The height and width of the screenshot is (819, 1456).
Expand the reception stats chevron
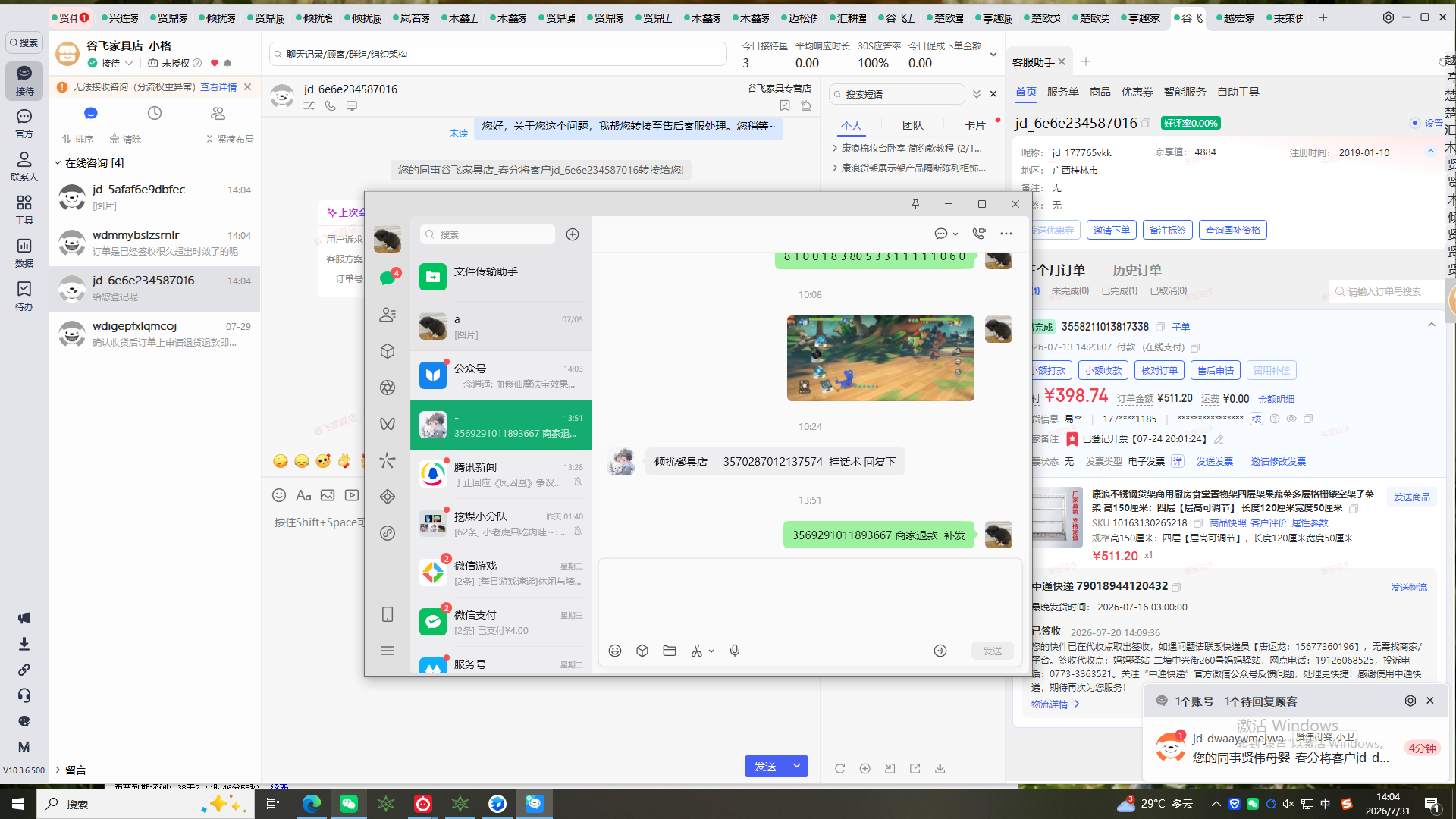[993, 55]
